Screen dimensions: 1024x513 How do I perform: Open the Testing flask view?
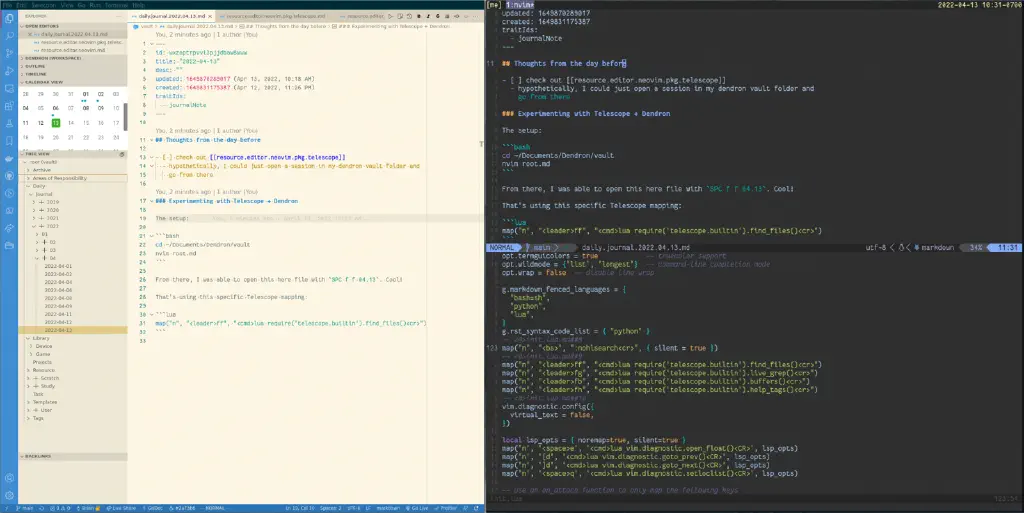point(9,123)
